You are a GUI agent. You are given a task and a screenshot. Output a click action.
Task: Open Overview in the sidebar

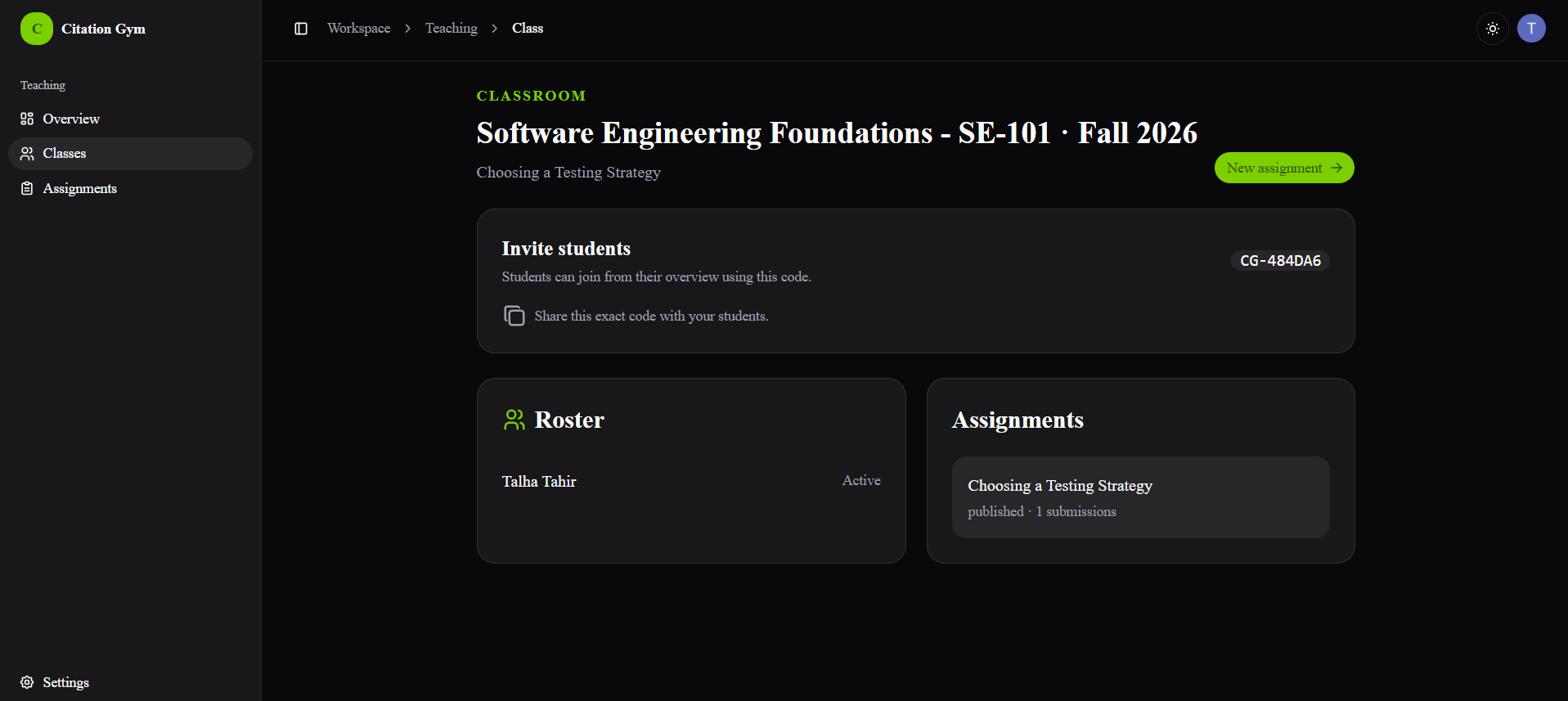[x=130, y=119]
